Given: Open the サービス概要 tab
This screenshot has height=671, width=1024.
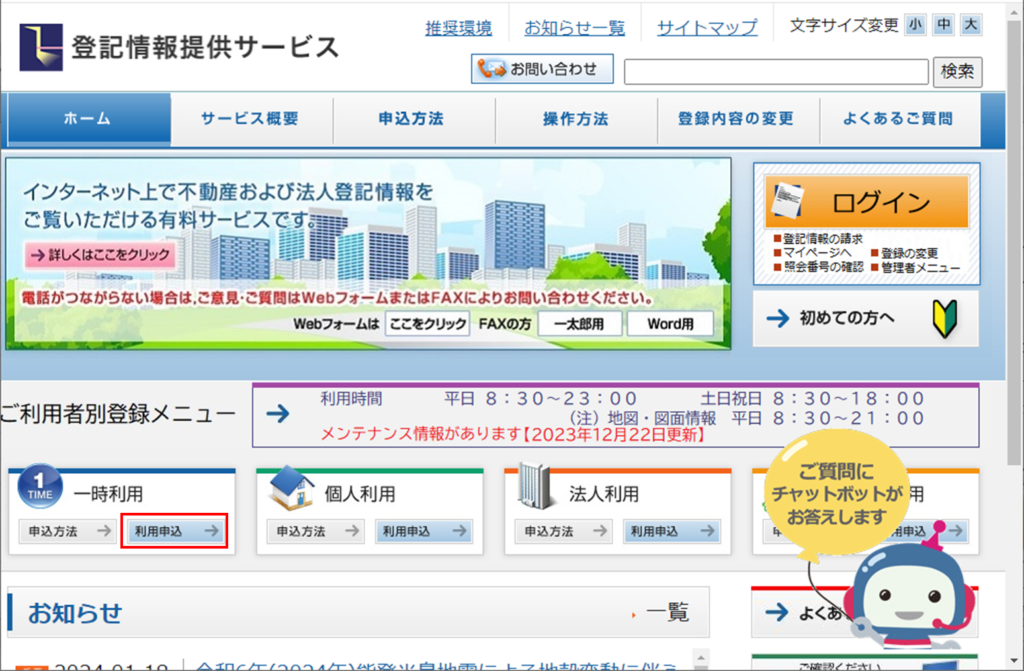Looking at the screenshot, I should [x=250, y=119].
